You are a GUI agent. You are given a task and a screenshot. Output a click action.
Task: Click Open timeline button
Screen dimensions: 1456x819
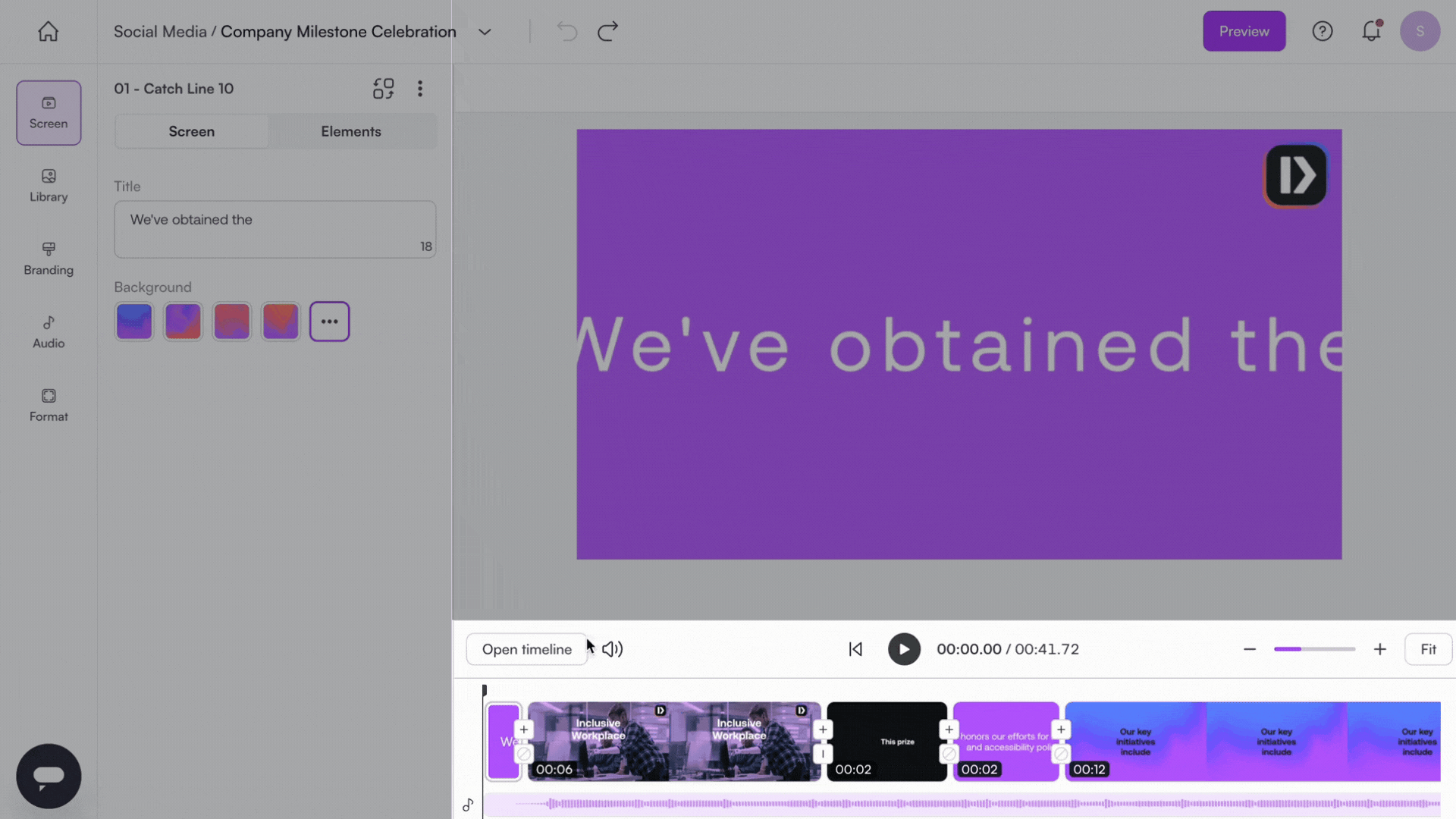point(526,649)
